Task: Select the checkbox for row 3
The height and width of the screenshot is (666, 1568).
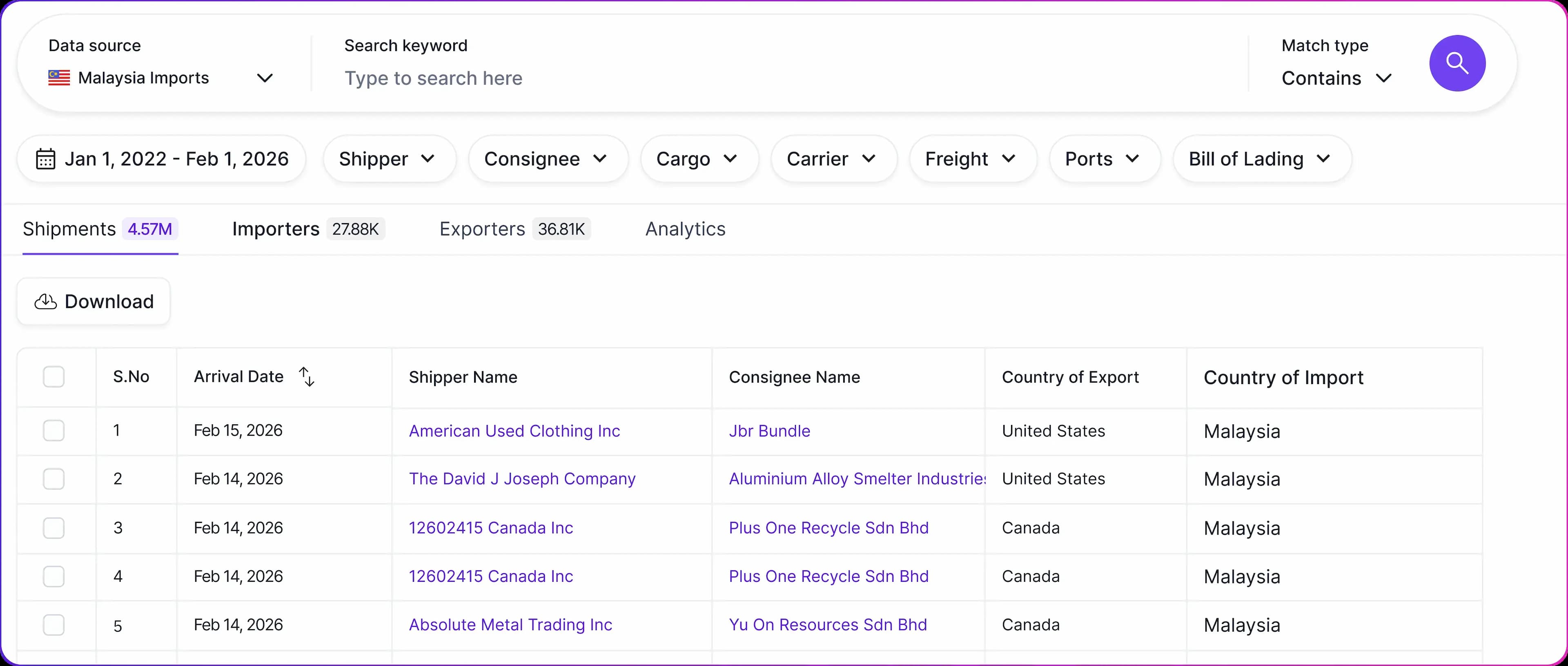Action: [53, 527]
